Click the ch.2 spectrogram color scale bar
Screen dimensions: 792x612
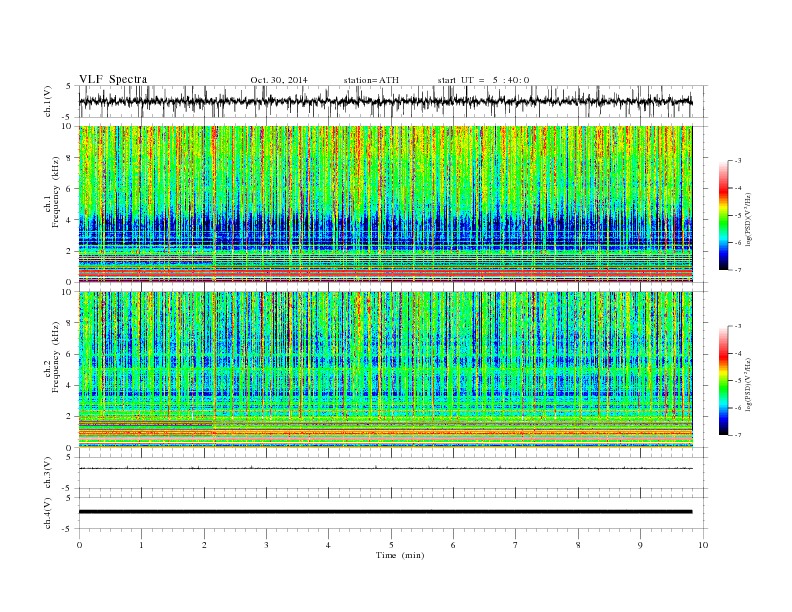[723, 381]
